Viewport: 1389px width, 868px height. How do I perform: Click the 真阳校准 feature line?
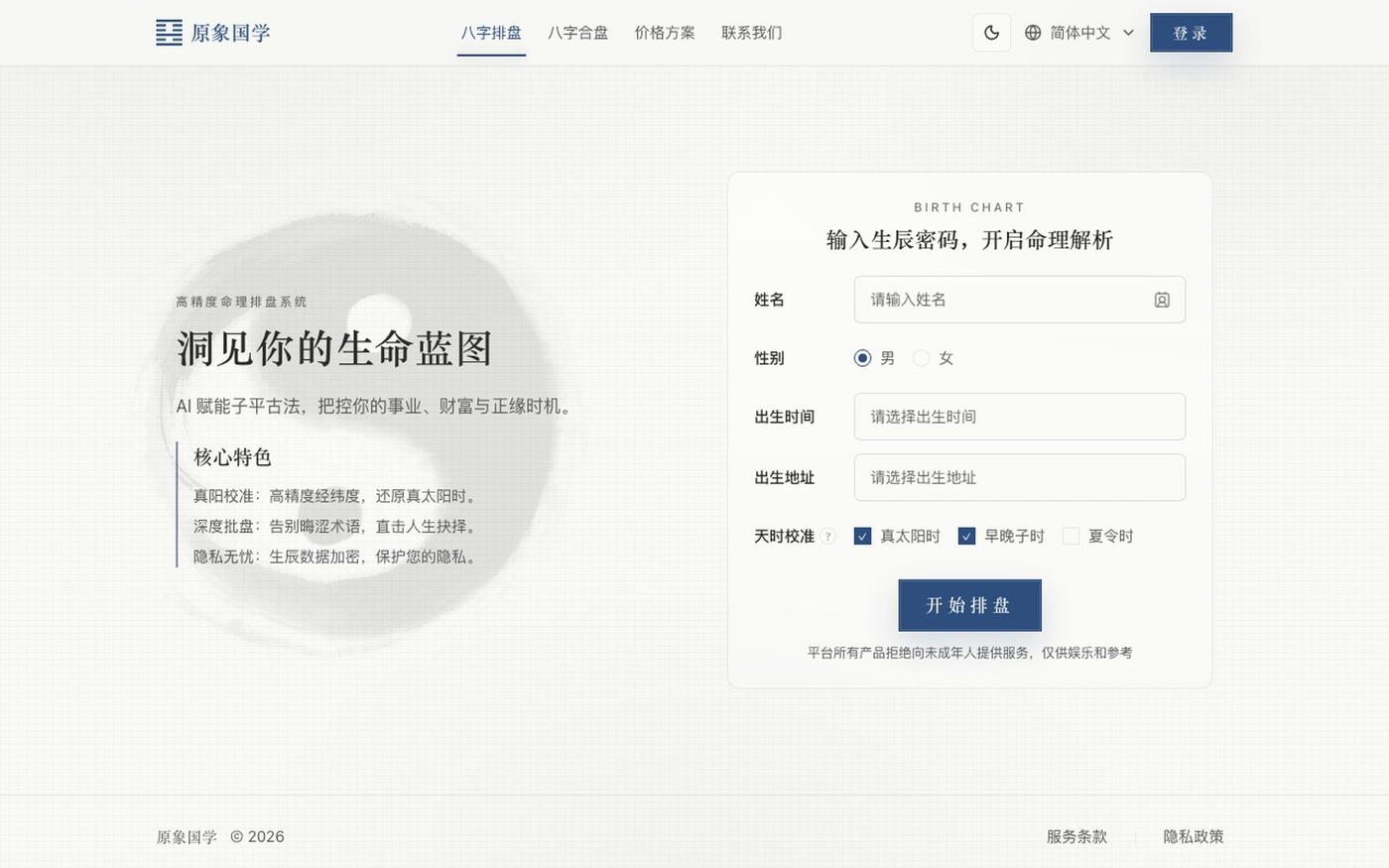click(336, 496)
